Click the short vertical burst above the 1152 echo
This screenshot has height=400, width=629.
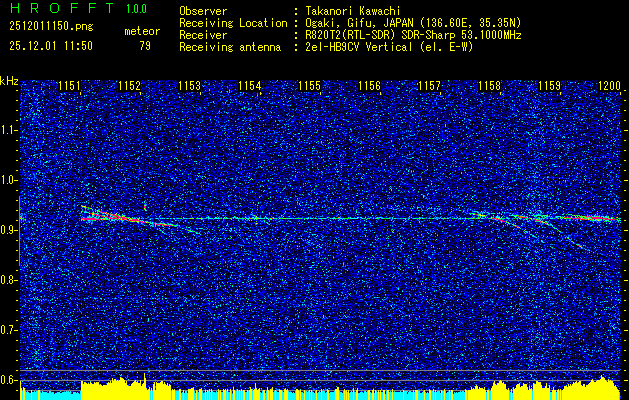coord(145,207)
